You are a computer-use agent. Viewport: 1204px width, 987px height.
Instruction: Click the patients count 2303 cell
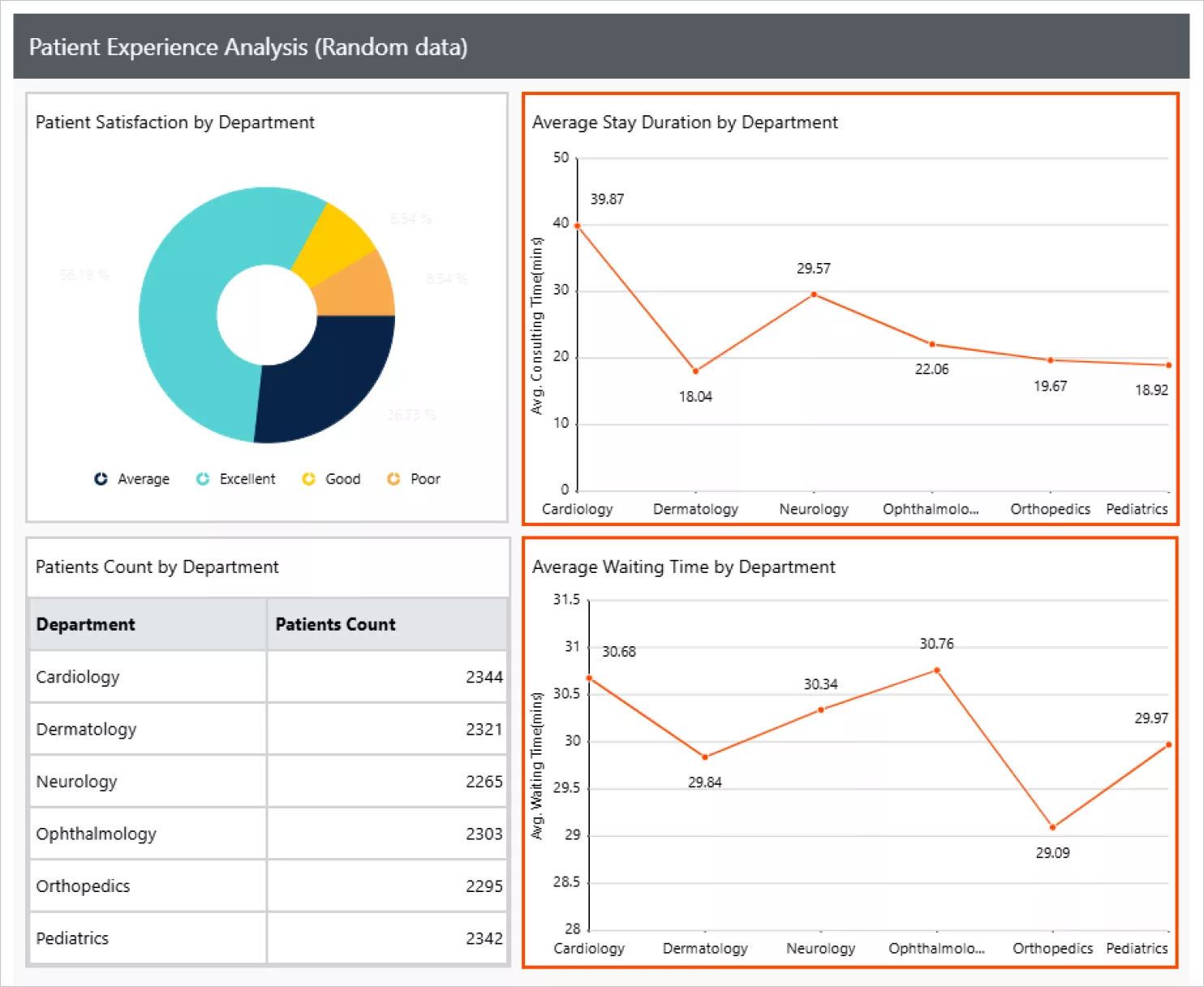387,834
